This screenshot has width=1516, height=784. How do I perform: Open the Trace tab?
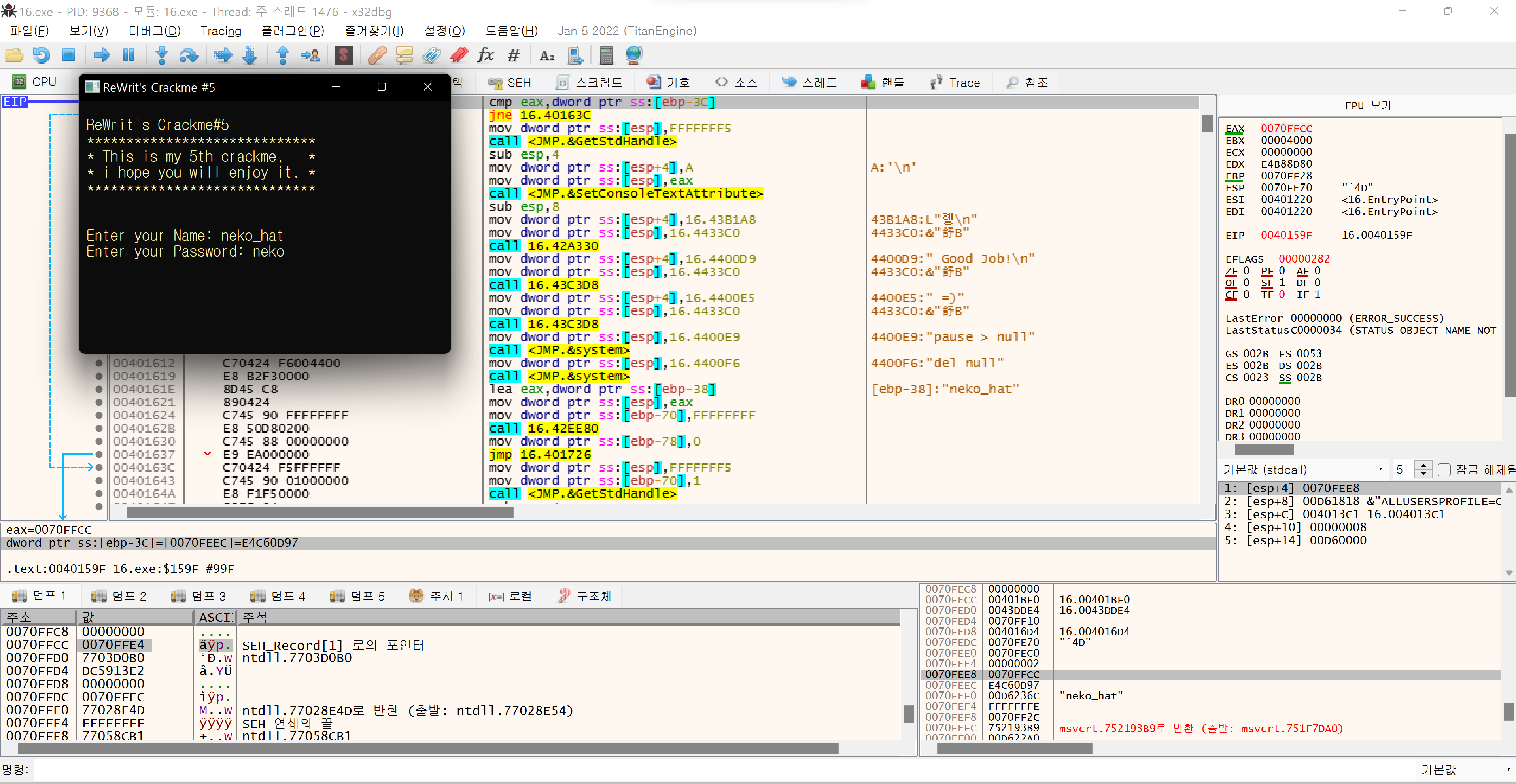click(x=955, y=82)
